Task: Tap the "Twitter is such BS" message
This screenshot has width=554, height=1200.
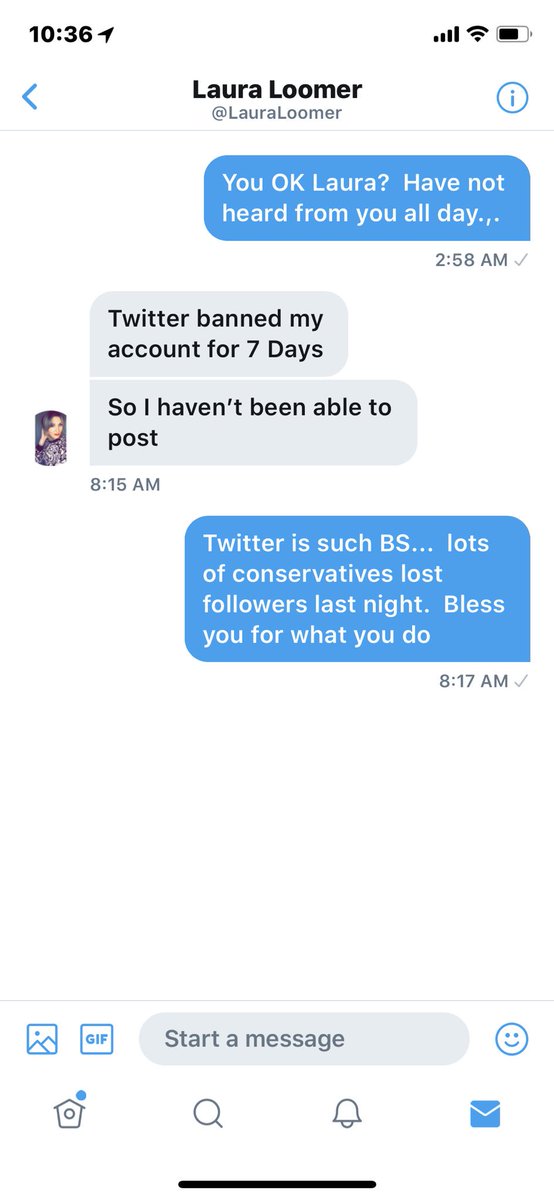Action: (x=358, y=589)
